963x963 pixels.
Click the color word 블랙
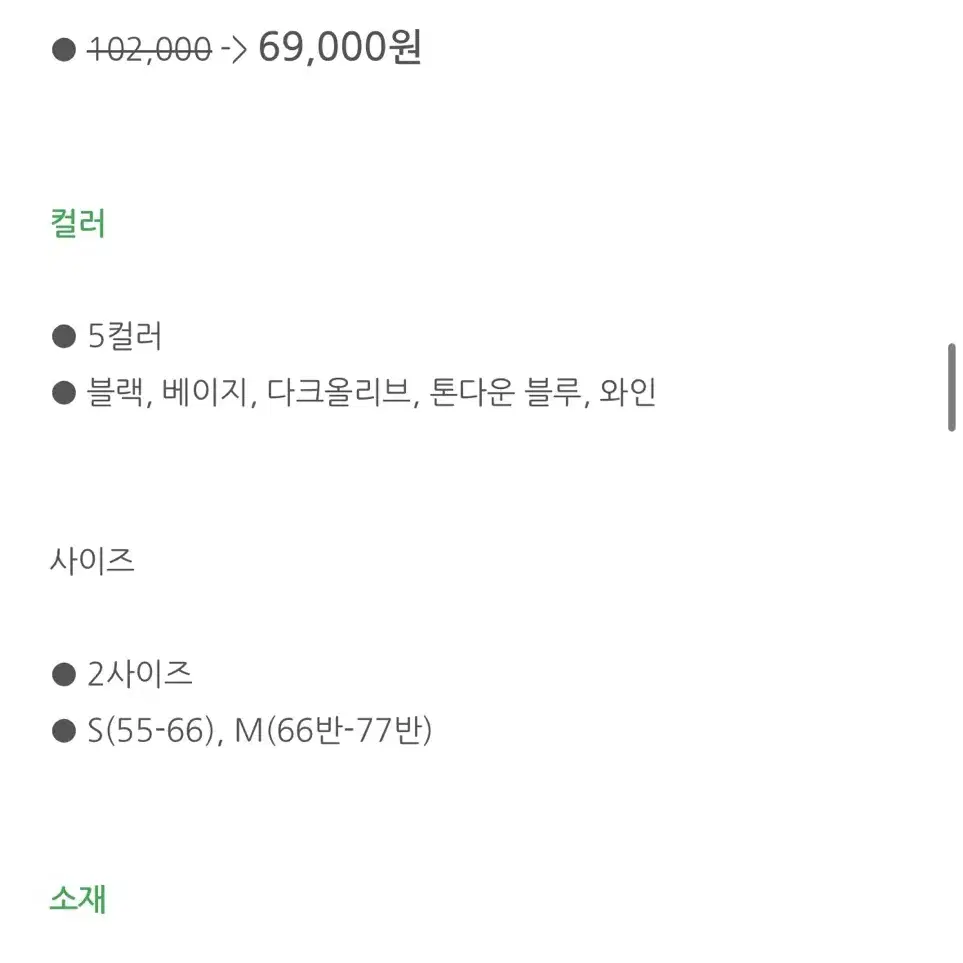pos(118,392)
